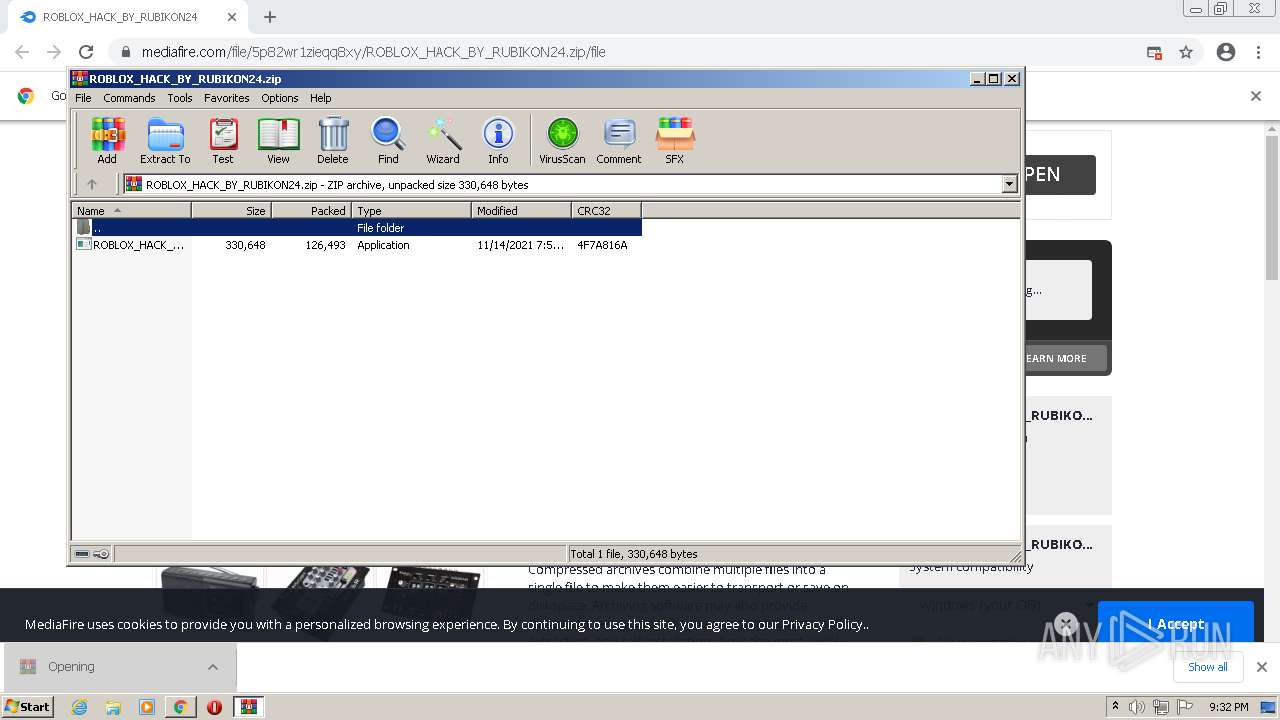Show archive Info icon
The image size is (1280, 720).
point(498,140)
